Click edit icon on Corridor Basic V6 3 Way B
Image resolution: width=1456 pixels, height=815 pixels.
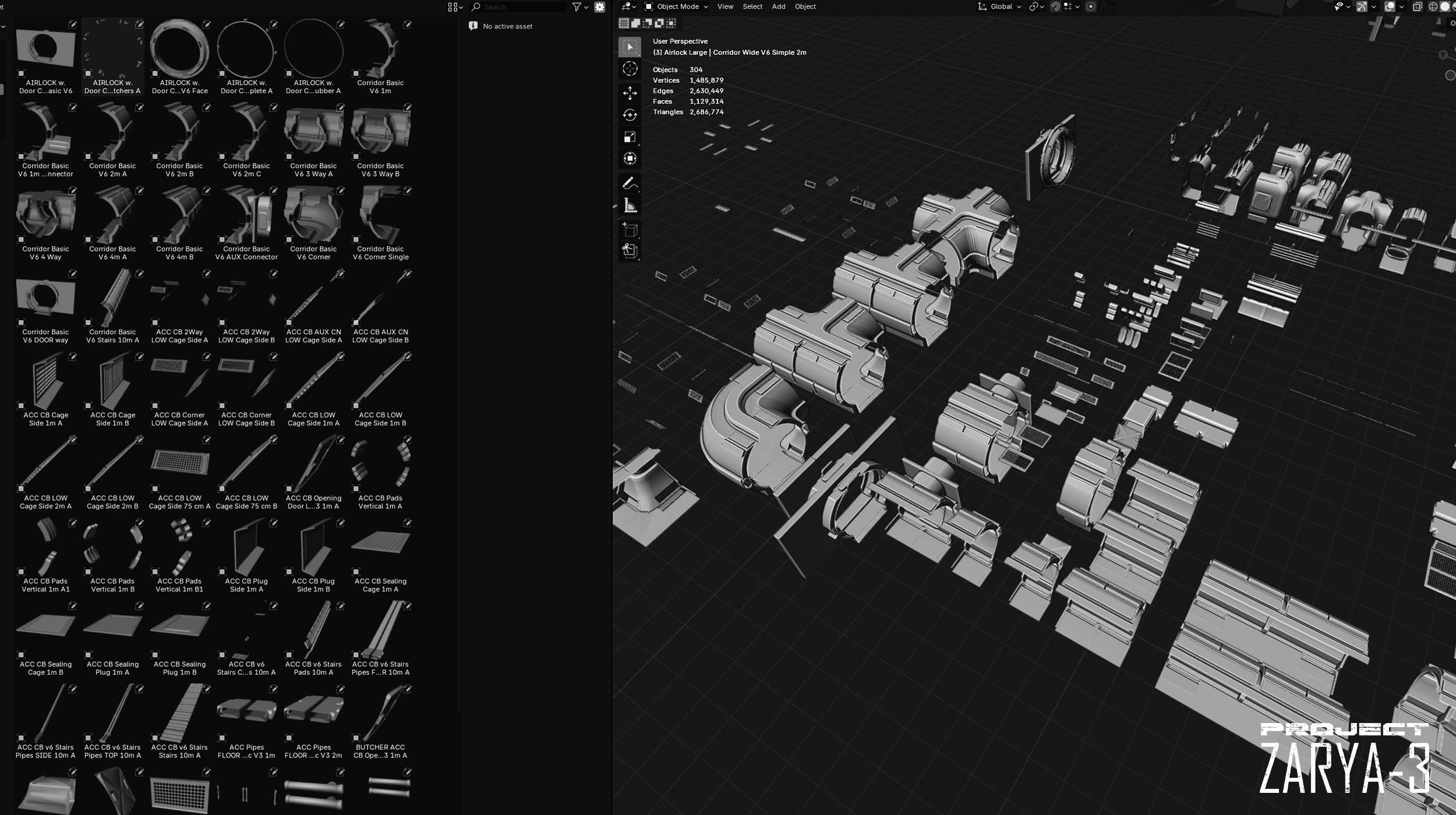click(408, 108)
